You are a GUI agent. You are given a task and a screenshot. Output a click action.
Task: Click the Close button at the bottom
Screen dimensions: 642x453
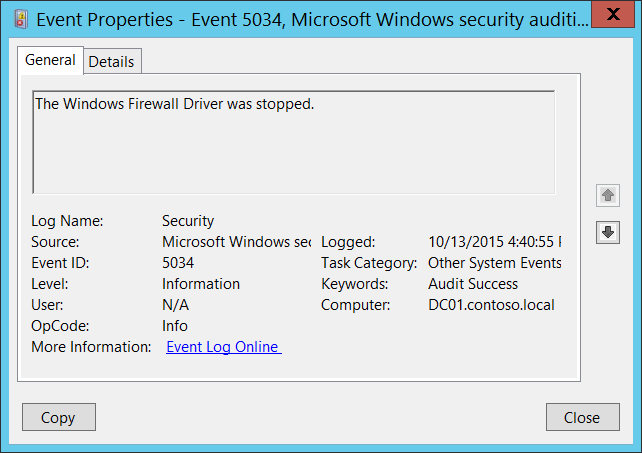click(x=581, y=417)
